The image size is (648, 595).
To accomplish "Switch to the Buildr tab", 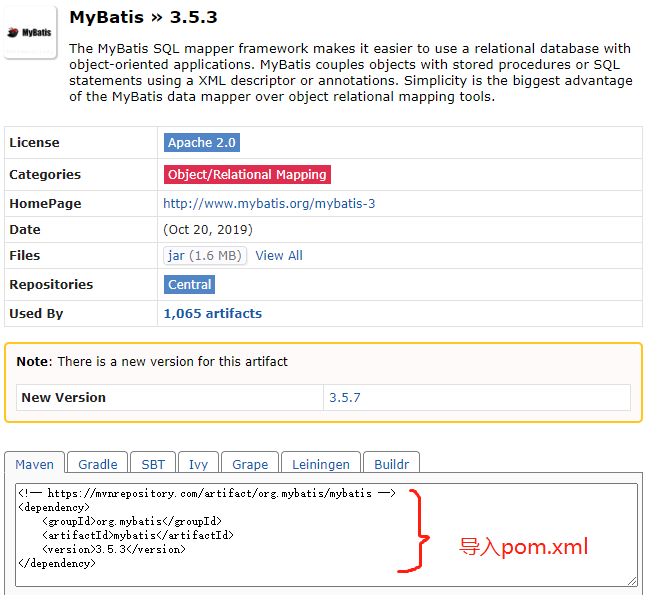I will point(391,463).
